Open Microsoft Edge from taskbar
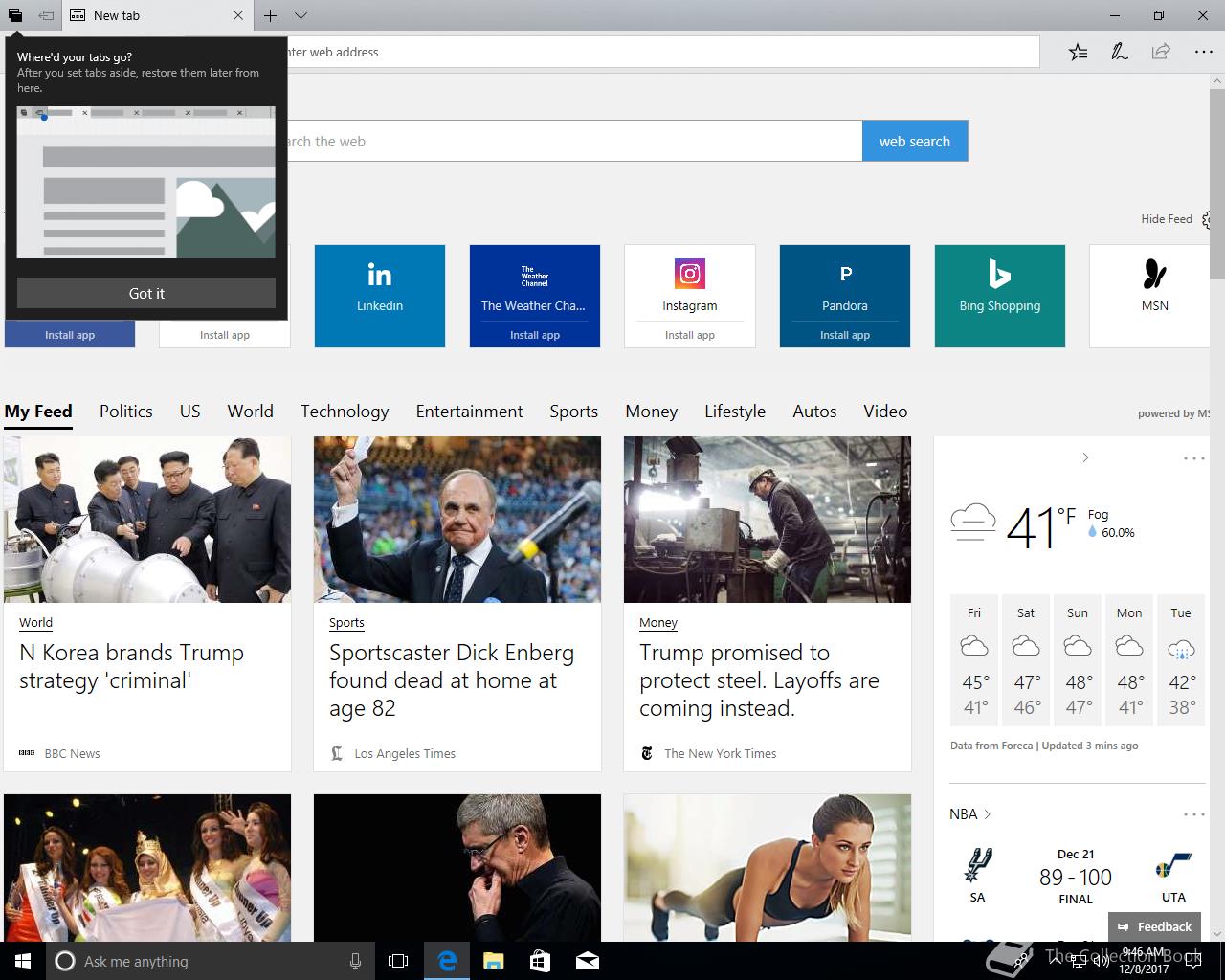The image size is (1225, 980). click(447, 961)
